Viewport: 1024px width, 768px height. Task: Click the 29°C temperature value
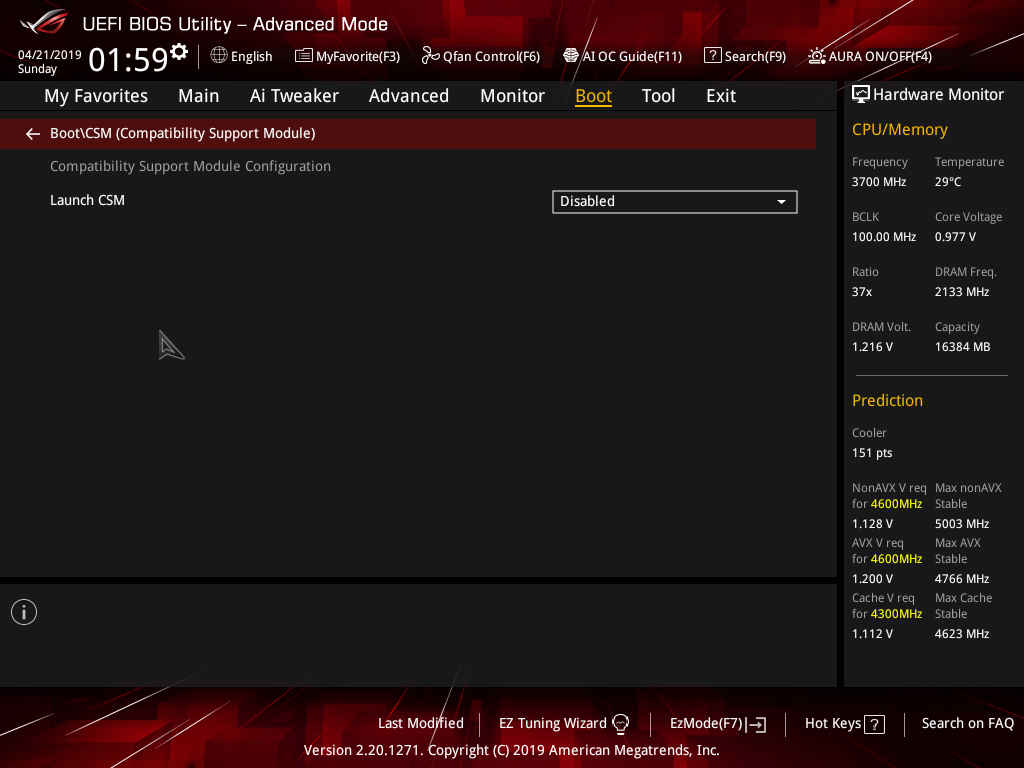point(948,182)
